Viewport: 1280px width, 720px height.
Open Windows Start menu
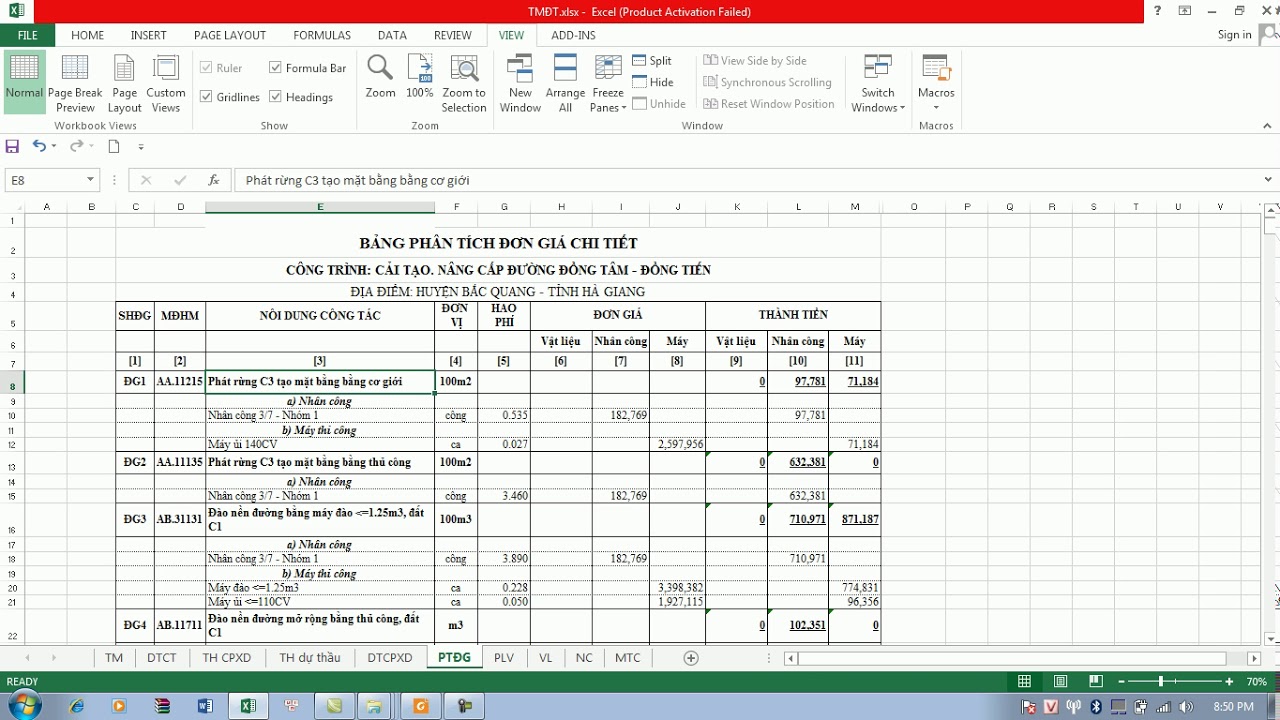point(23,706)
